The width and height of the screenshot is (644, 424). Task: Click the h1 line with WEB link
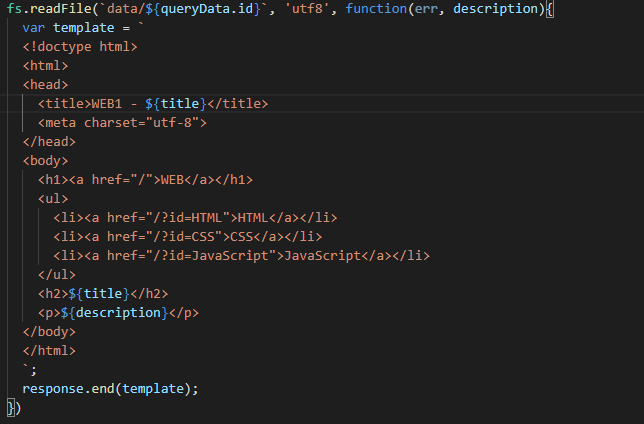coord(145,180)
